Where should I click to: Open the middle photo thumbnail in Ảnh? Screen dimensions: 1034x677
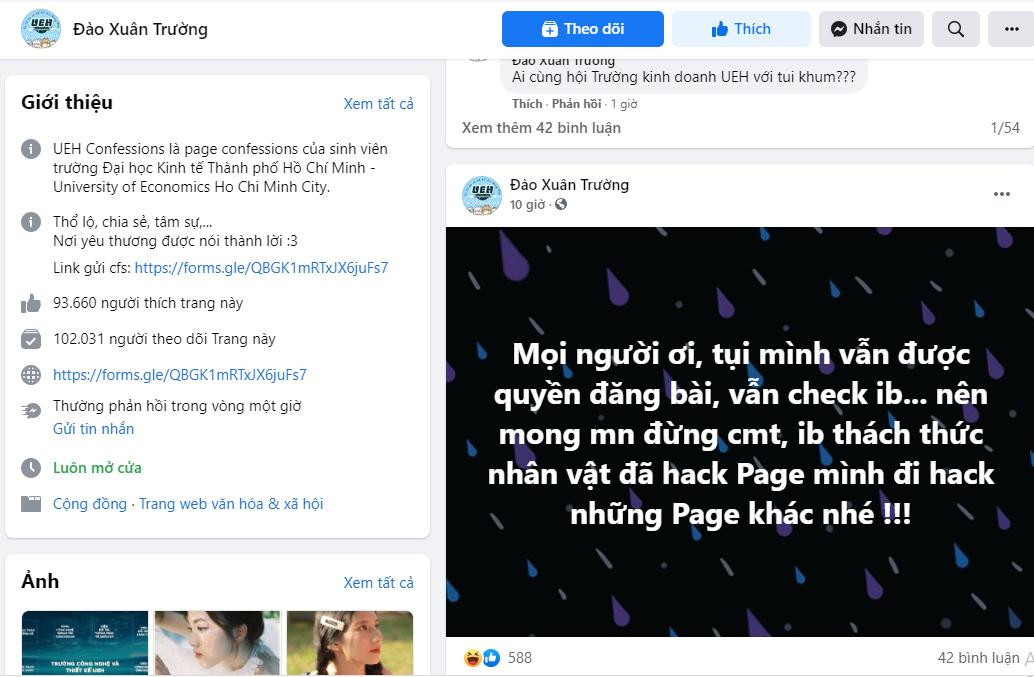tap(216, 648)
